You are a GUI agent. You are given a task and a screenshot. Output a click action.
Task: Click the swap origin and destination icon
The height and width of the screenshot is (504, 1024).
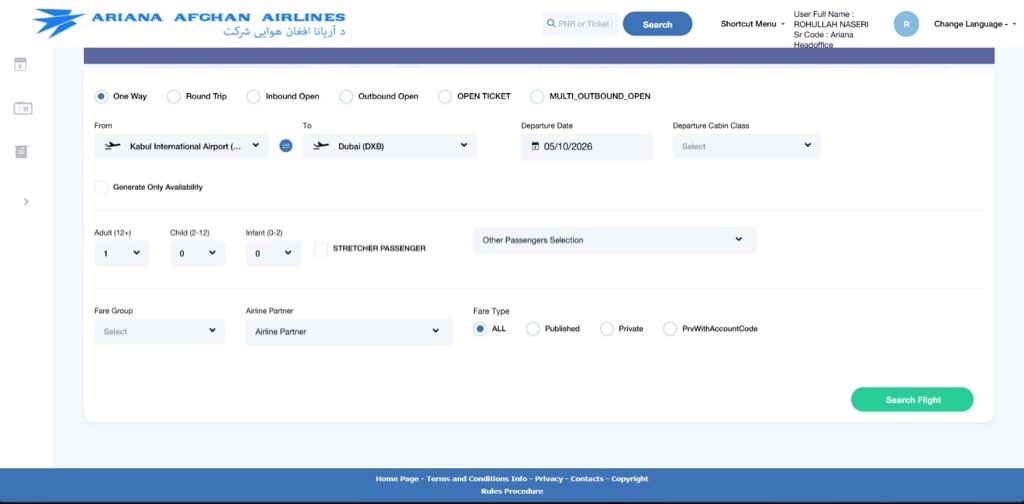(285, 146)
